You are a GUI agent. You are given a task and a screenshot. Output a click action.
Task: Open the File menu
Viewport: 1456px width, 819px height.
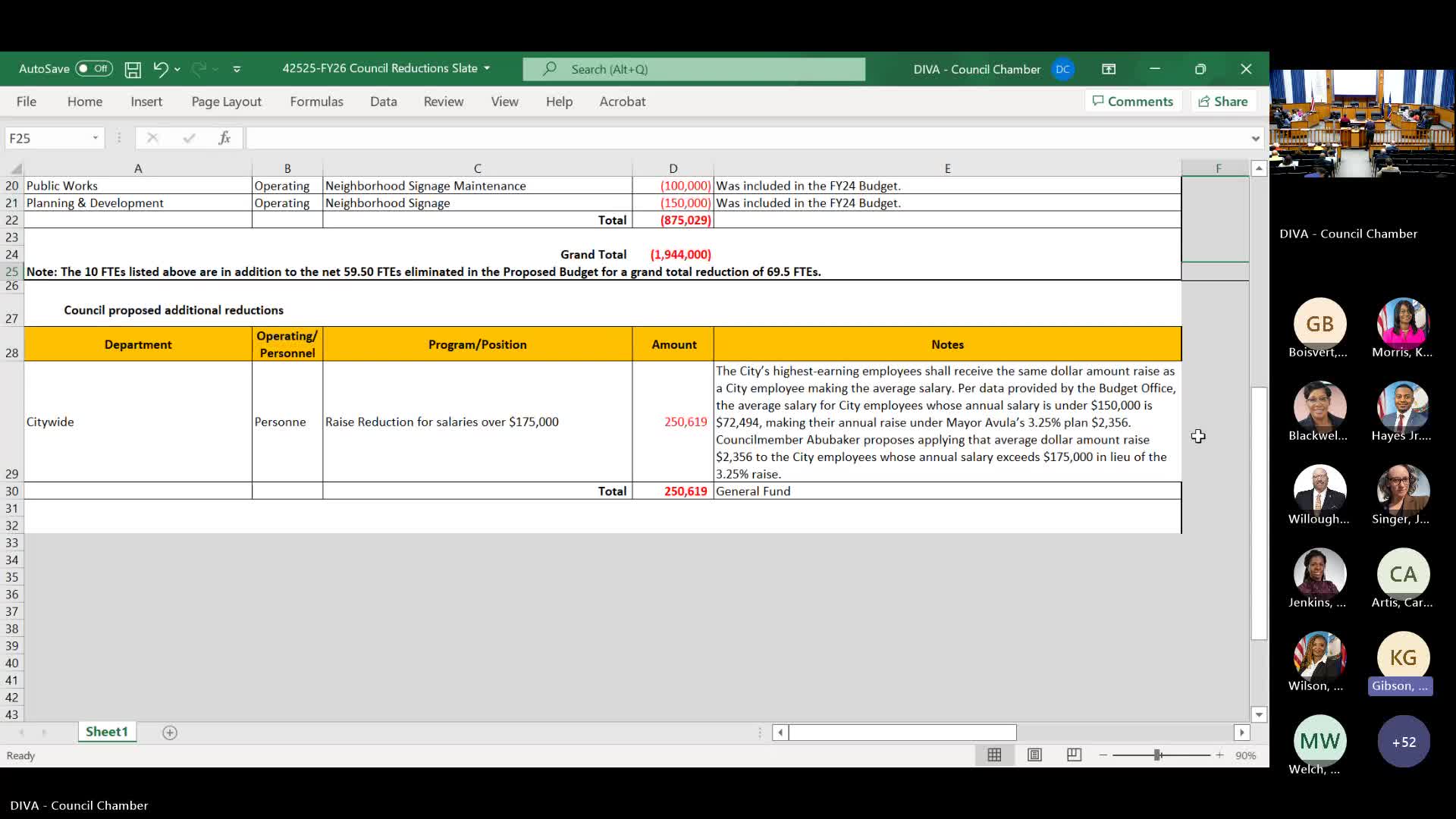[x=27, y=102]
